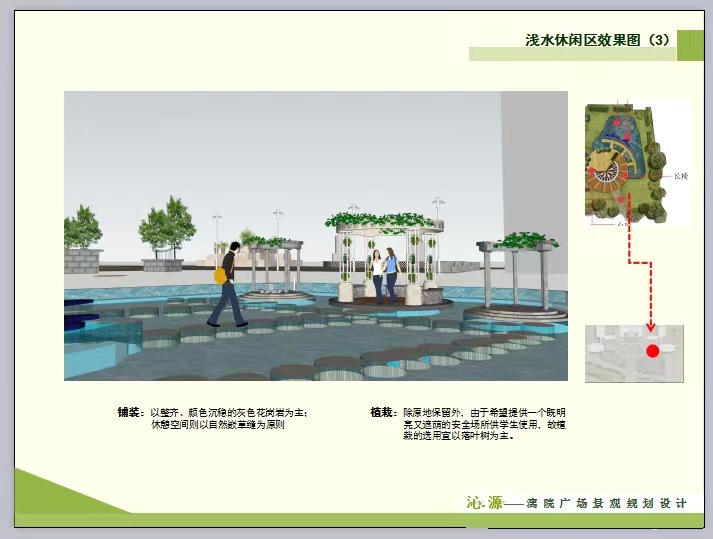Click the 长椅 annotation on site plan
713x539 pixels.
681,175
